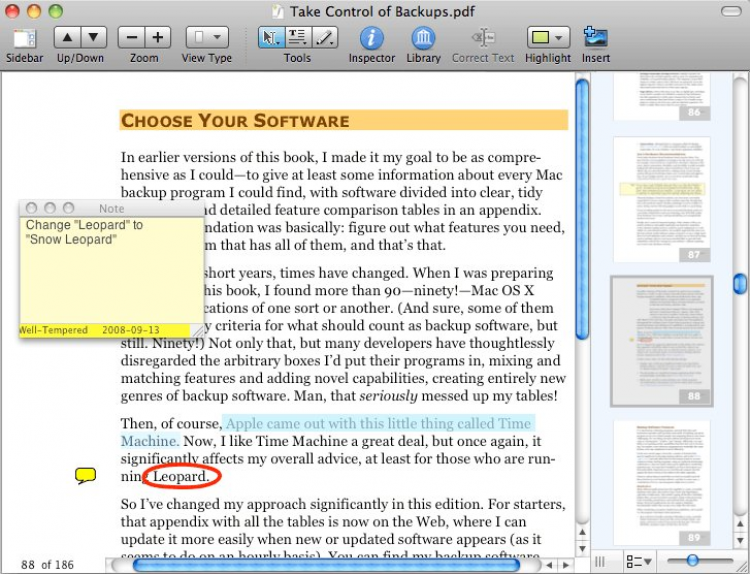Click the yellow note comment icon
This screenshot has width=750, height=574.
pyautogui.click(x=86, y=475)
